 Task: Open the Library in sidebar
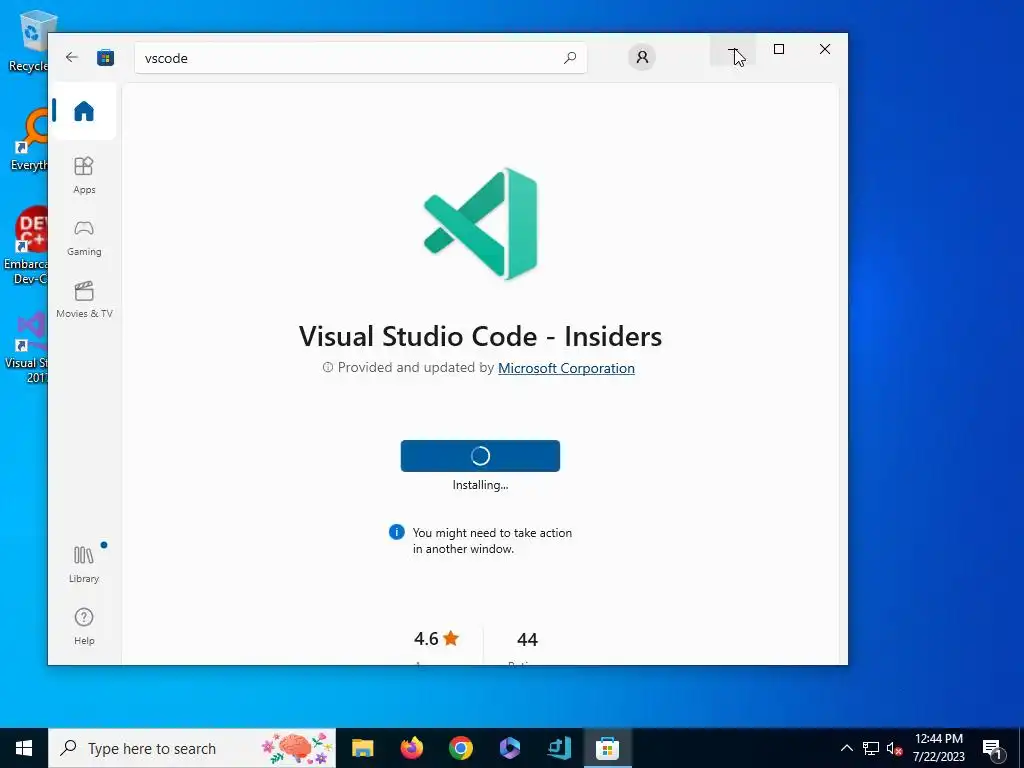point(84,564)
